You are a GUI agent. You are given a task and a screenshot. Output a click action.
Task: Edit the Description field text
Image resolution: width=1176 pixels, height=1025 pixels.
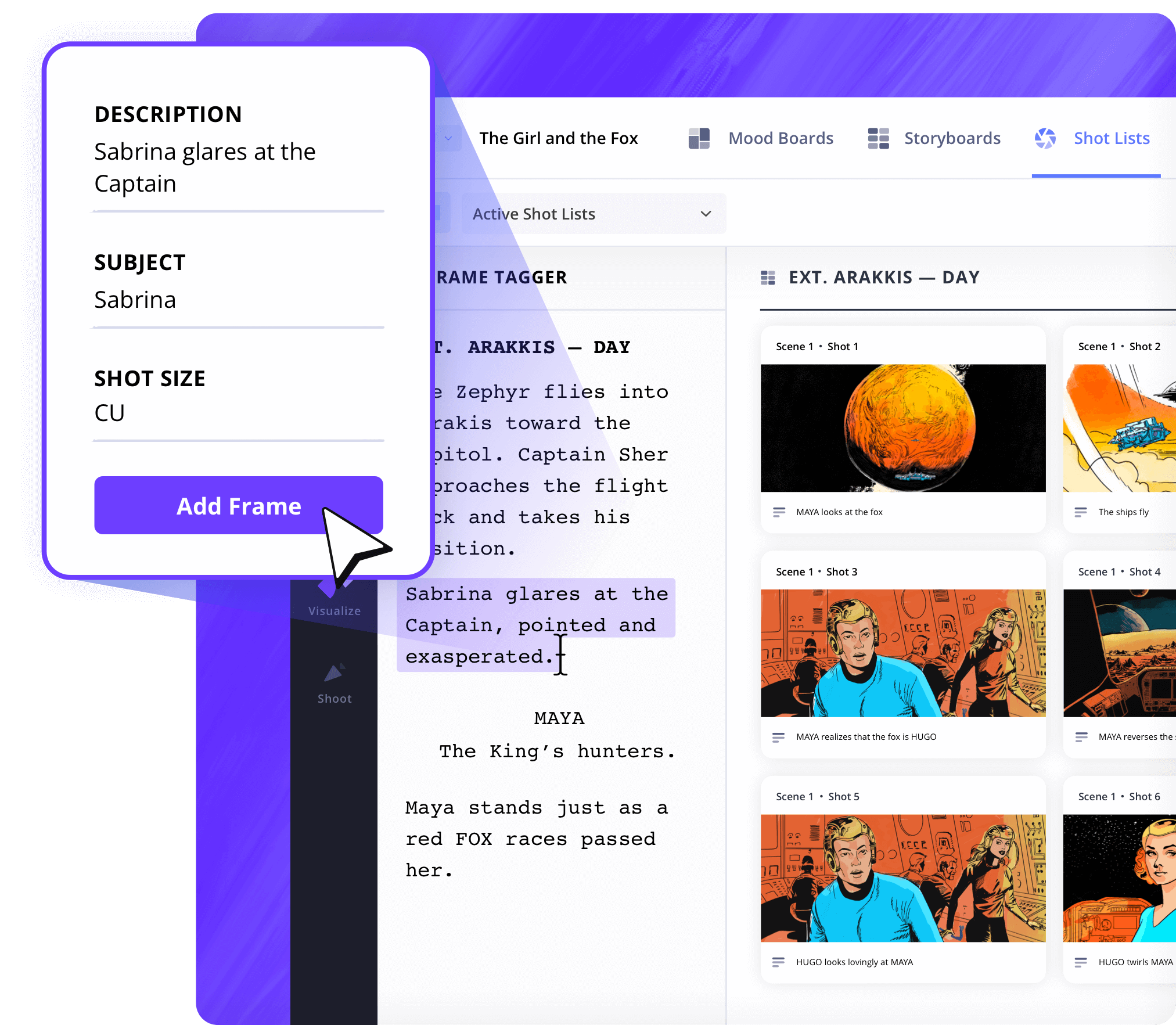tap(205, 167)
